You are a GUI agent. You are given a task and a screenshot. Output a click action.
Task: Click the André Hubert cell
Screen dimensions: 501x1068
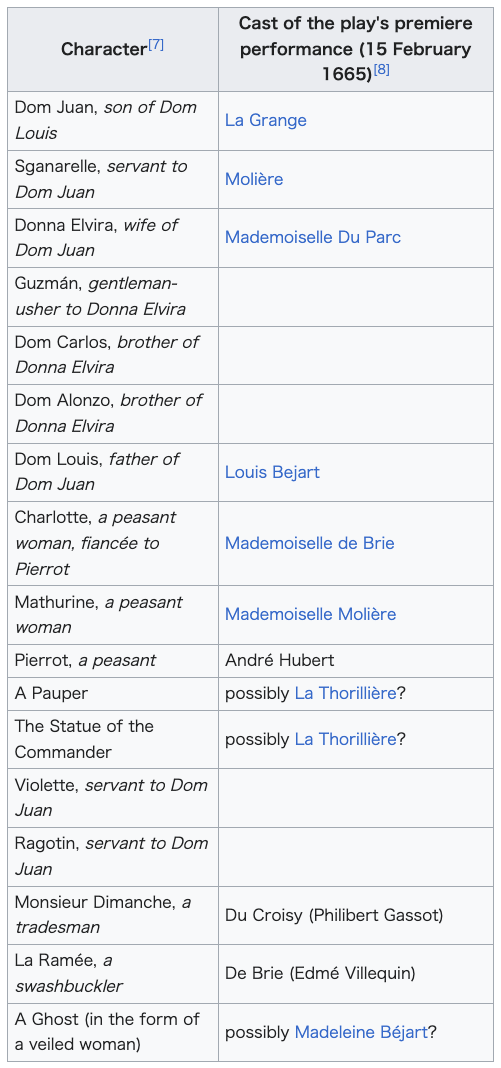(x=356, y=661)
